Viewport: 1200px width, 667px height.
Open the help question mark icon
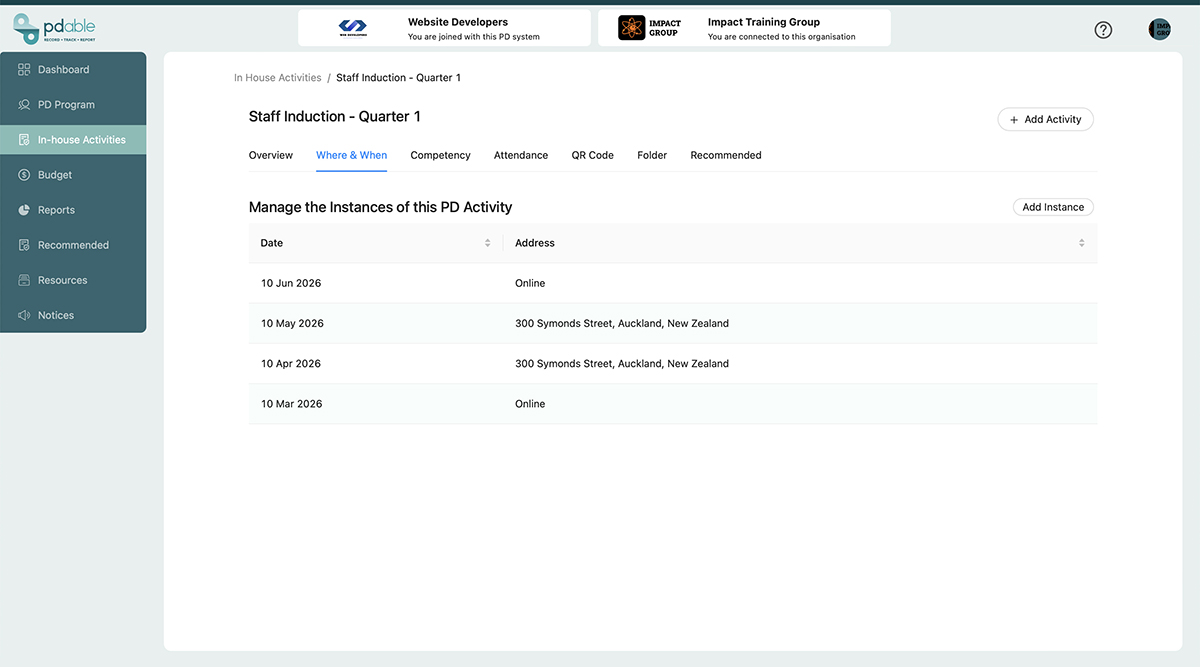1103,30
